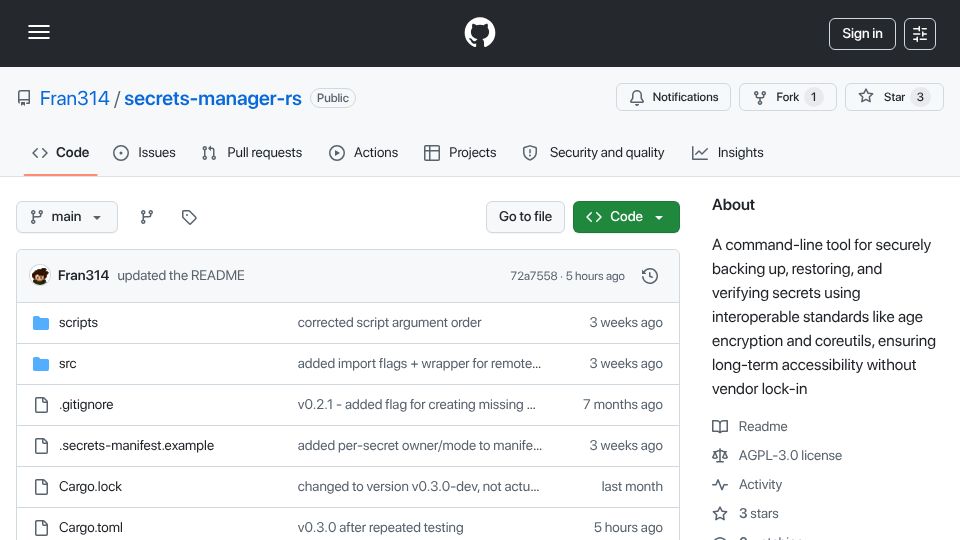Image resolution: width=960 pixels, height=540 pixels.
Task: Open the hamburger navigation menu
Action: point(39,32)
